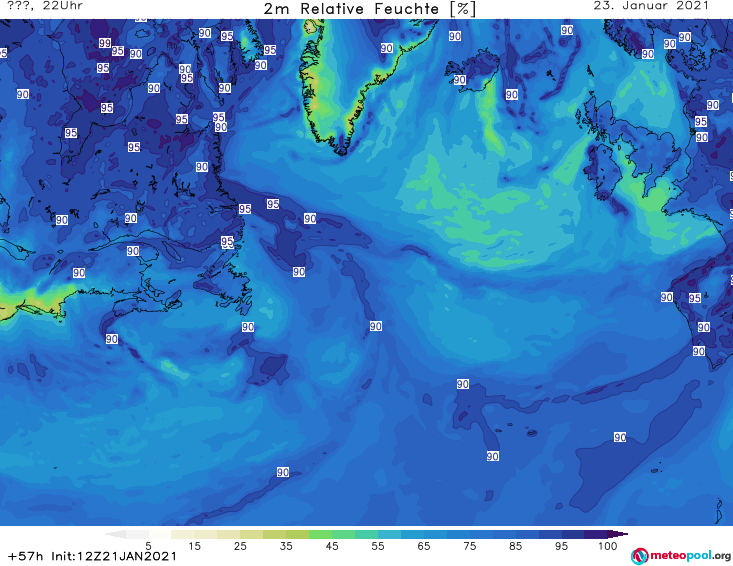Screen dimensions: 733x566
Task: Click legend scale value 15
Action: point(194,546)
